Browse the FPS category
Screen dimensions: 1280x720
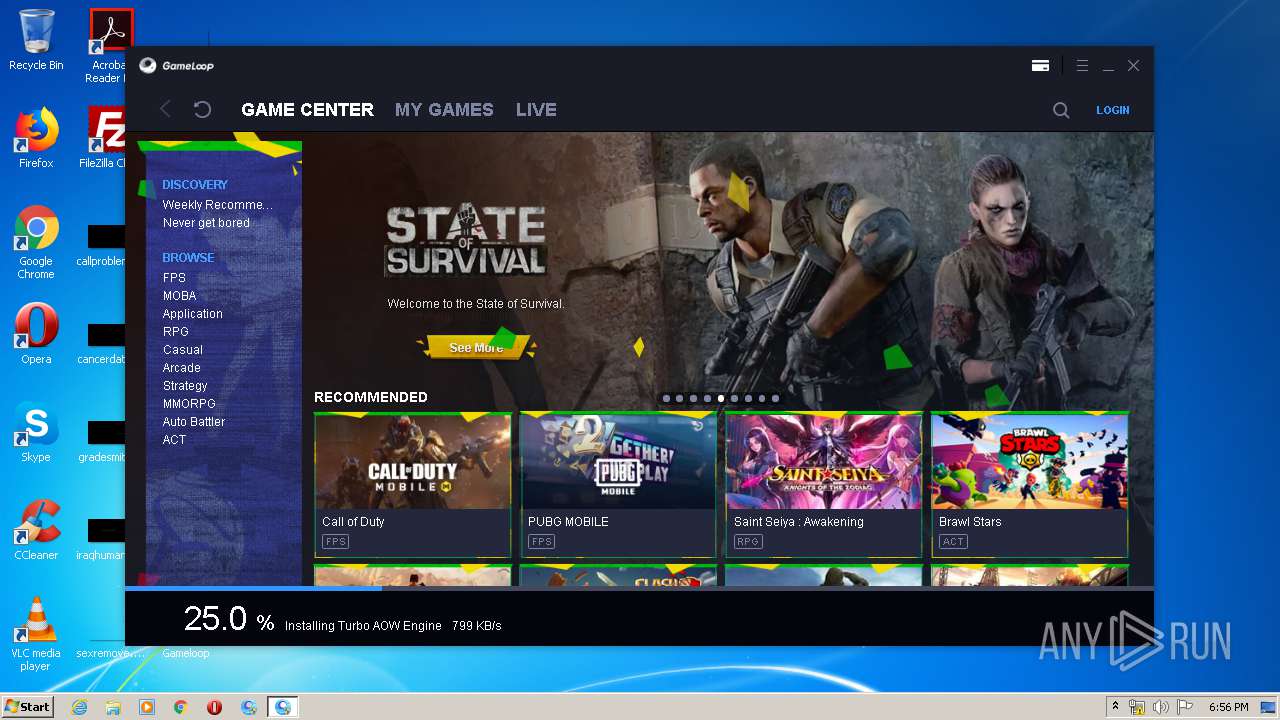pos(174,278)
